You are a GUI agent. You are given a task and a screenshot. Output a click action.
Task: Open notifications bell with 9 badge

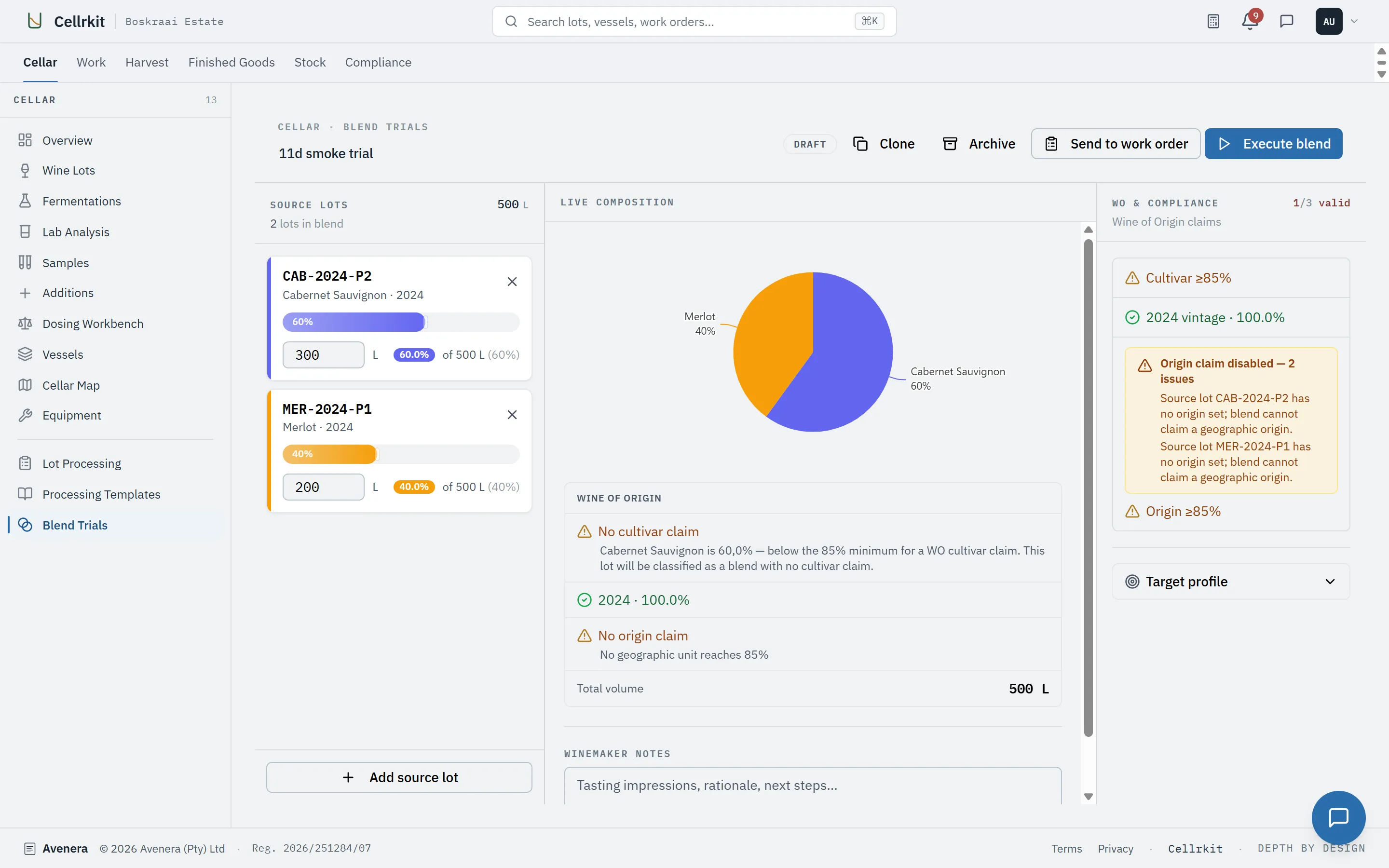click(1250, 21)
